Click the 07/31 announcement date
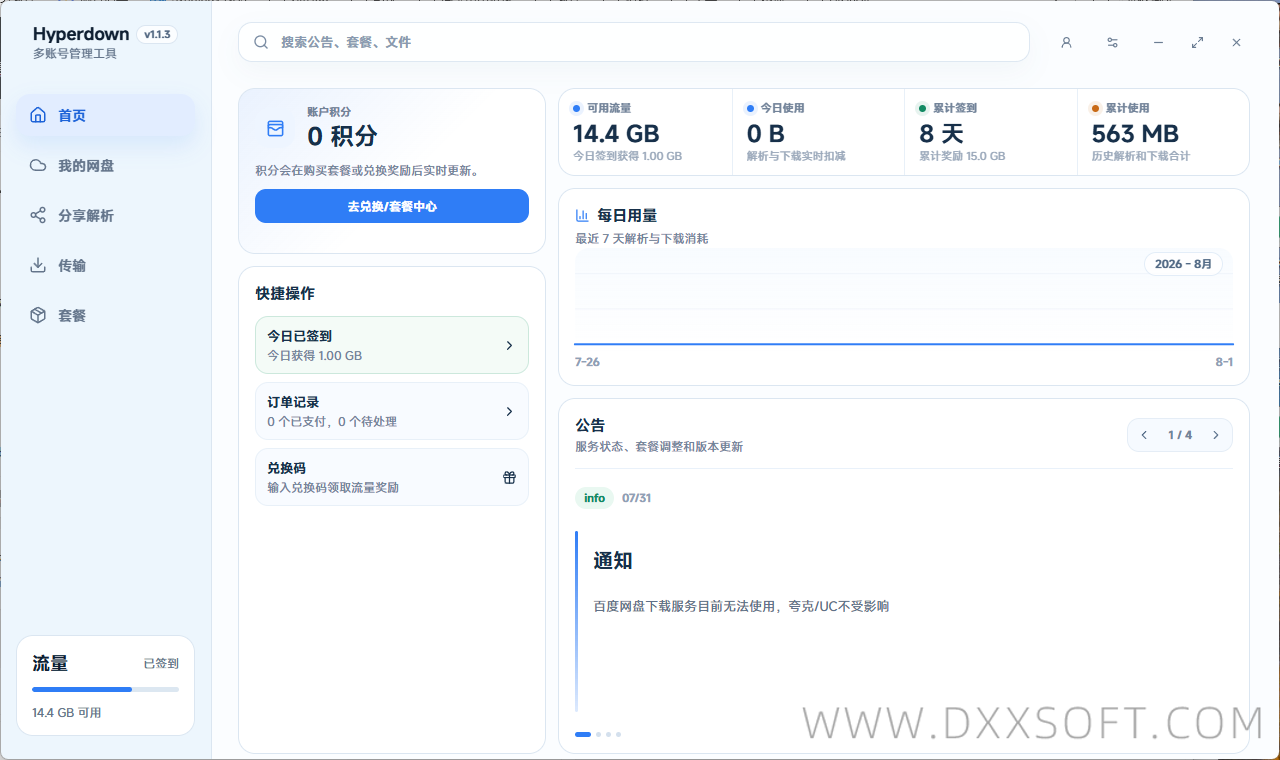Viewport: 1280px width, 760px height. tap(636, 498)
